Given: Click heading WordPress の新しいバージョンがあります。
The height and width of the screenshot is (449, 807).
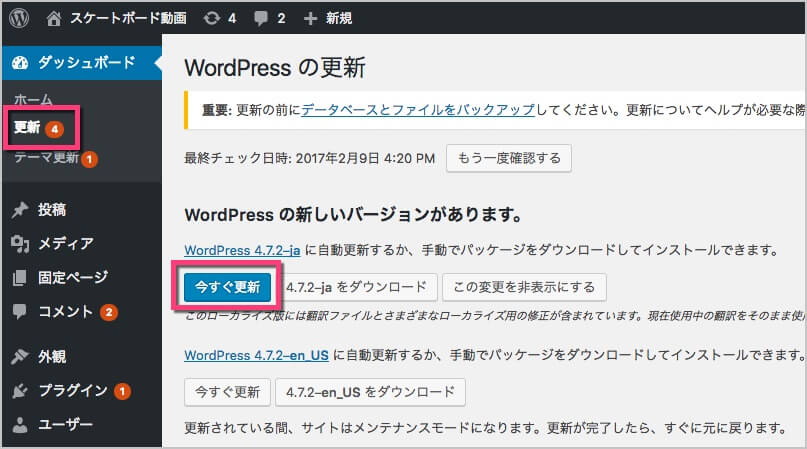Looking at the screenshot, I should tap(353, 214).
